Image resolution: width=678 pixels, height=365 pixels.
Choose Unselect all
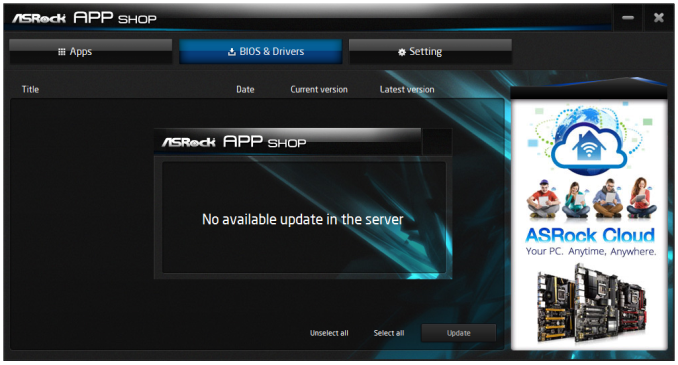tap(329, 333)
